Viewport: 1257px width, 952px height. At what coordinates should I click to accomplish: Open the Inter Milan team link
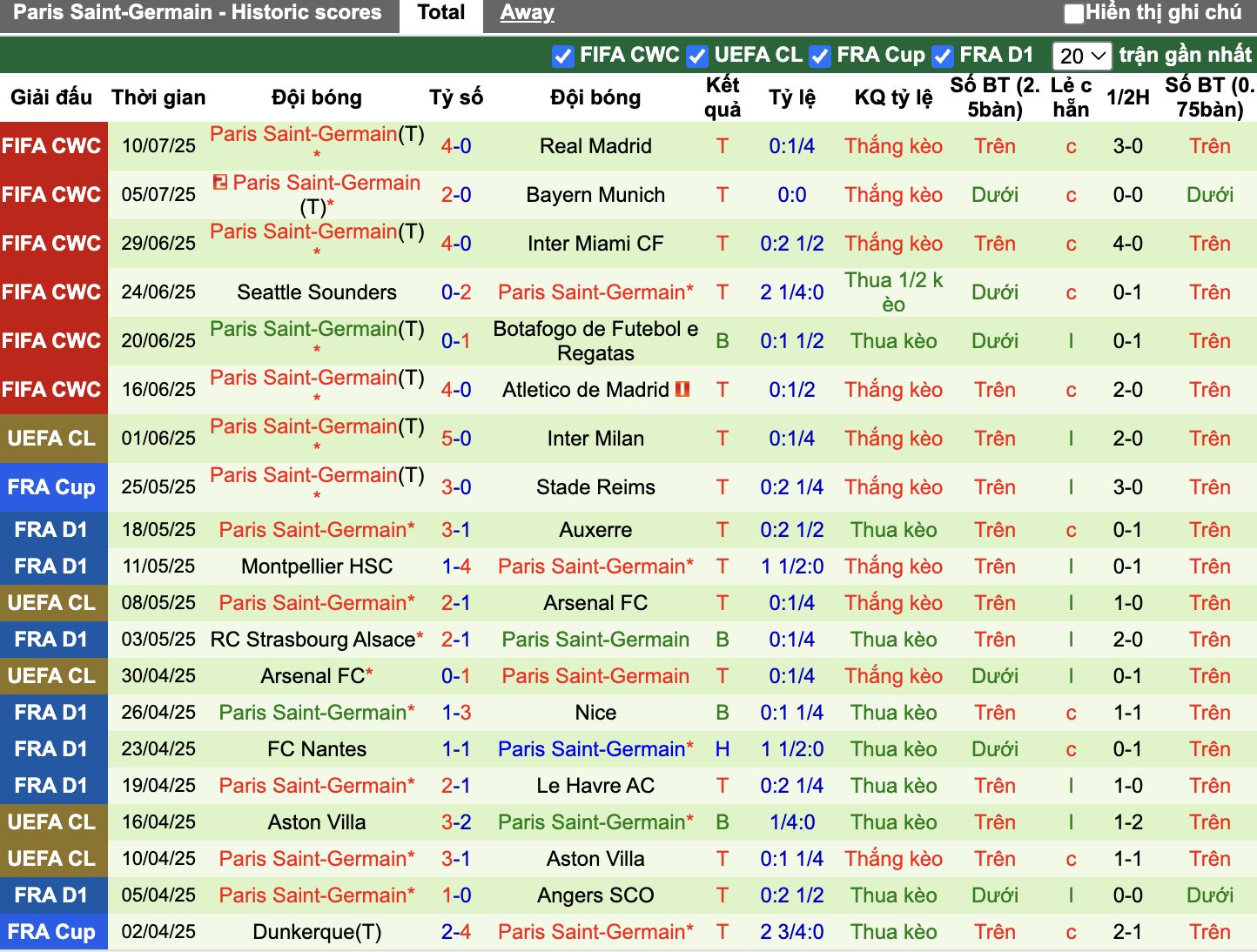pos(595,438)
